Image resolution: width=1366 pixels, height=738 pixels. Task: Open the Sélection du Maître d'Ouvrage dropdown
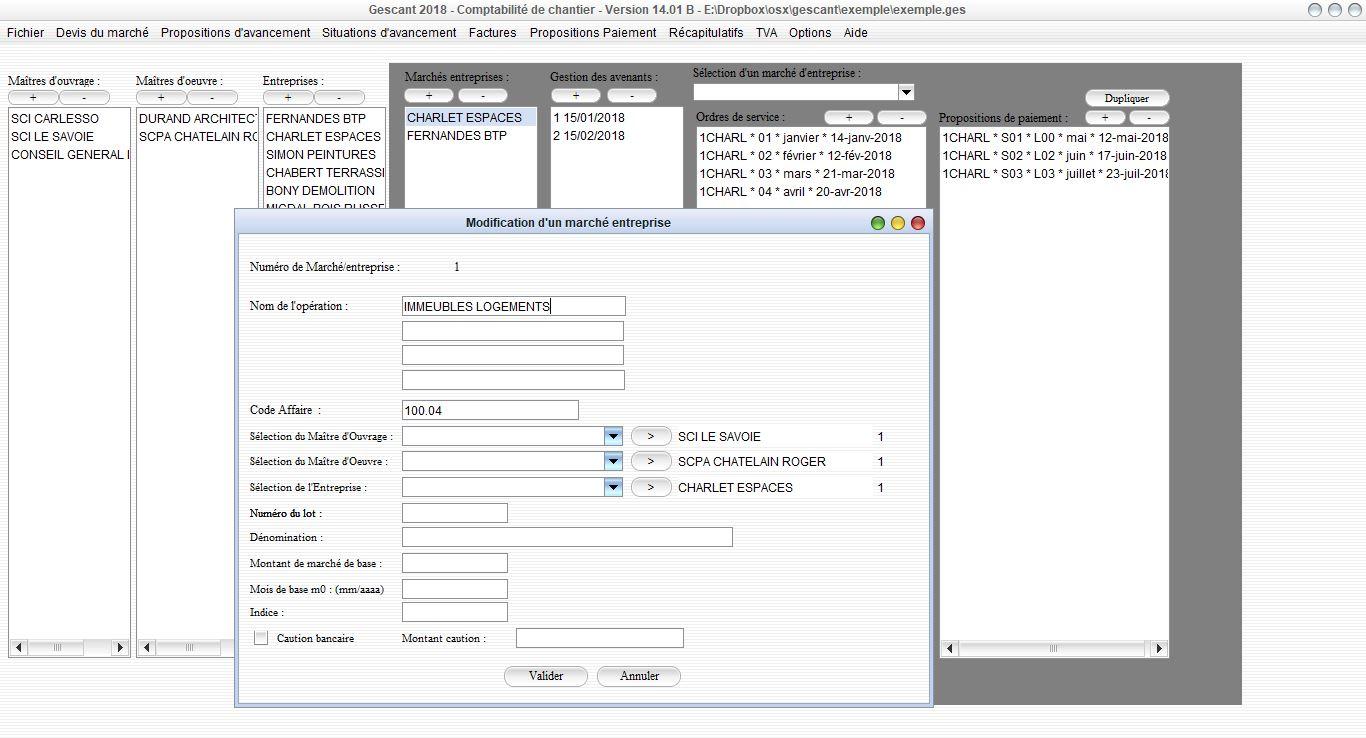[x=613, y=436]
